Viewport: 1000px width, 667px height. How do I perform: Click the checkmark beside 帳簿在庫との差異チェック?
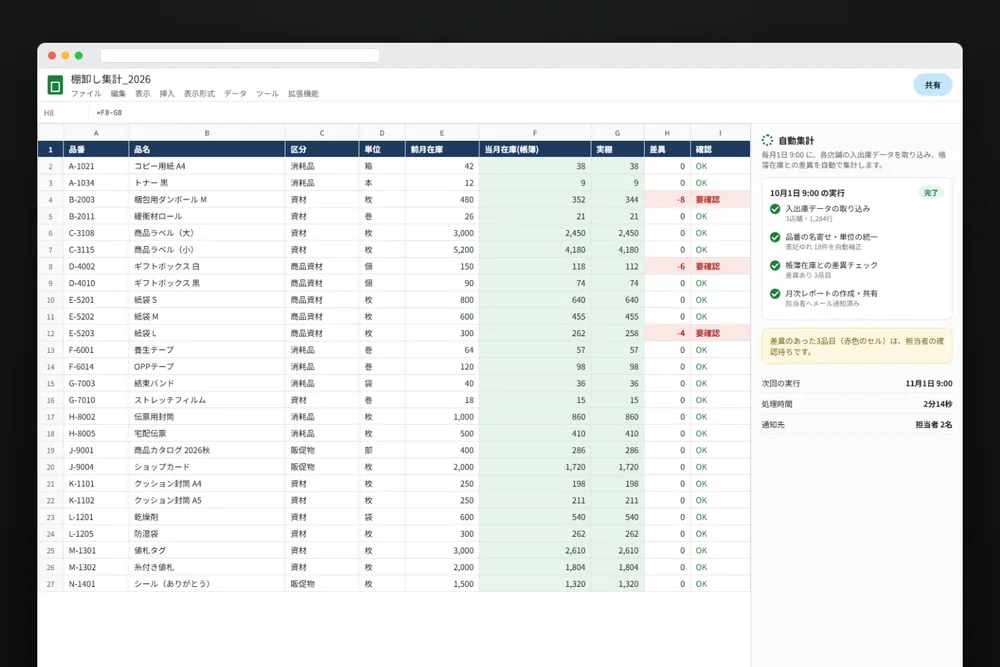point(775,265)
